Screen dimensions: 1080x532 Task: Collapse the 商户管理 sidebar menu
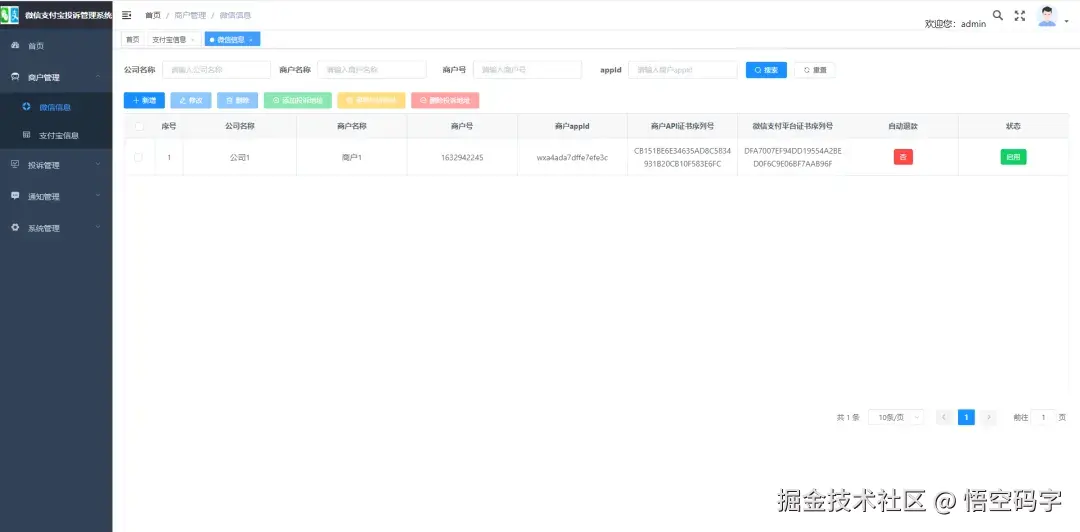[x=56, y=77]
